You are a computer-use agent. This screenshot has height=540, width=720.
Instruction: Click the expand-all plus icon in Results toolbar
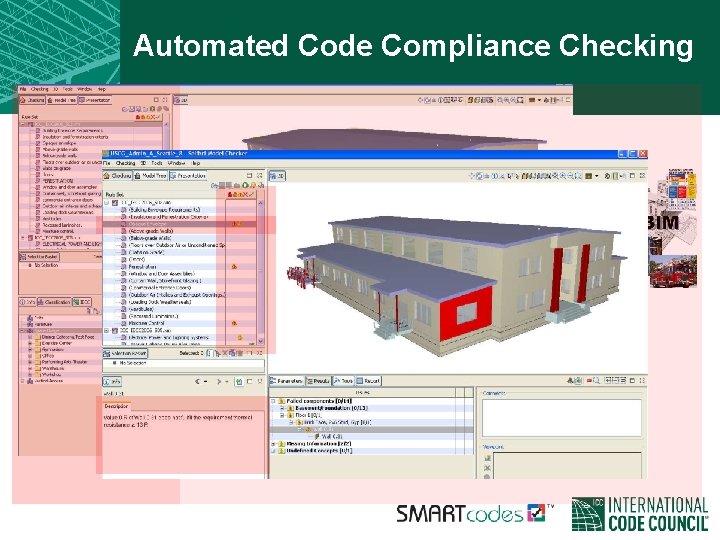(x=608, y=381)
